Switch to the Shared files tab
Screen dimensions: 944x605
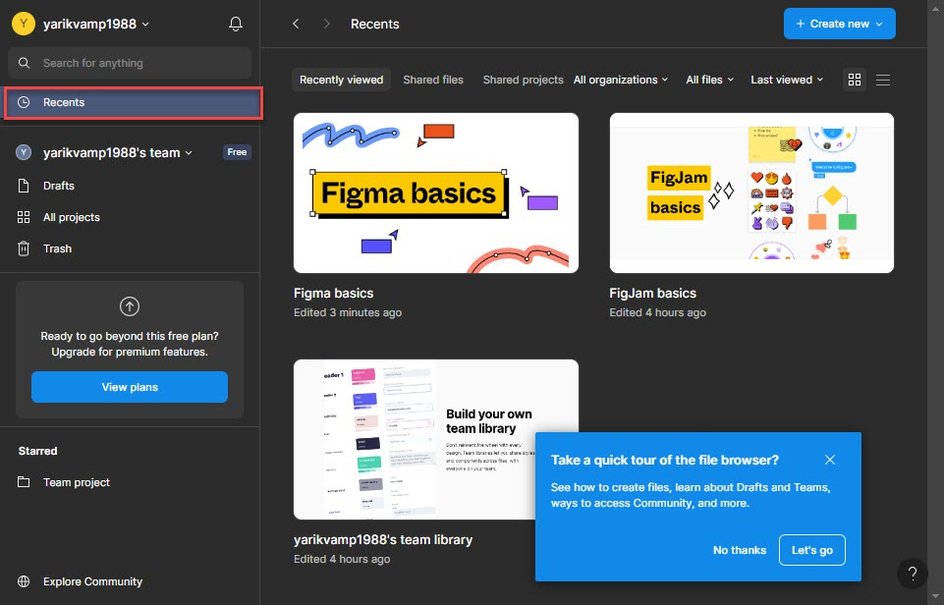433,80
